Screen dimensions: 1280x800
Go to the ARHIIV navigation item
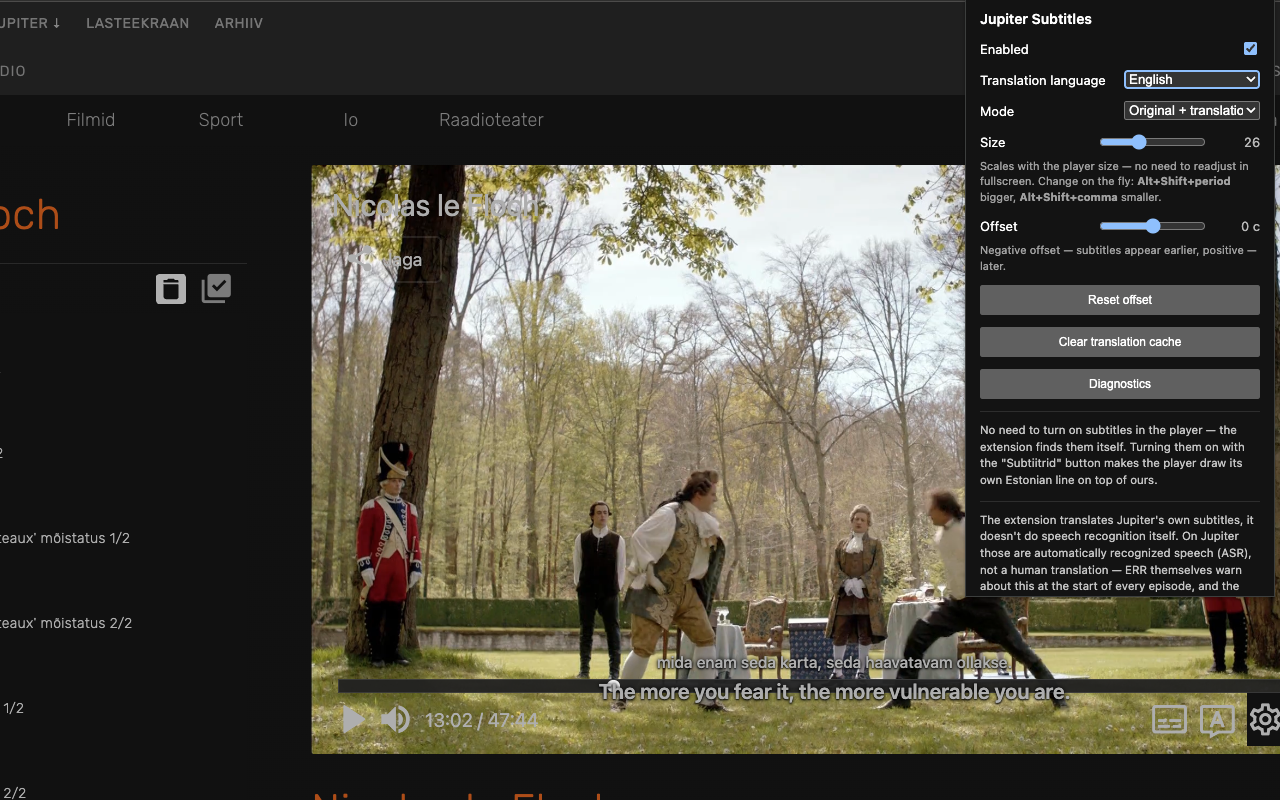tap(239, 23)
